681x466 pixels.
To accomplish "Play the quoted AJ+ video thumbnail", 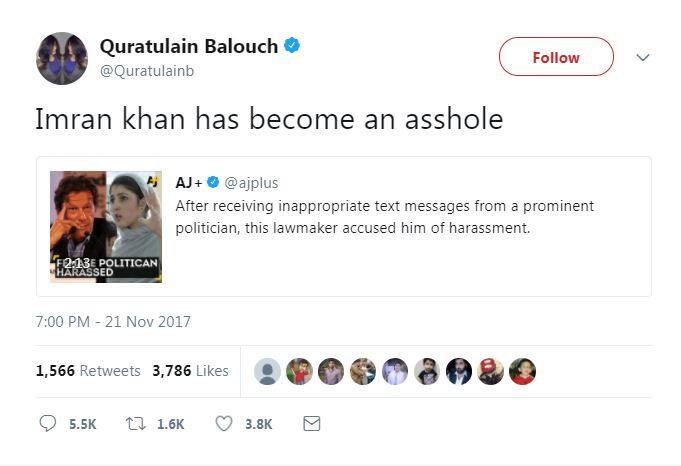I will pyautogui.click(x=106, y=227).
